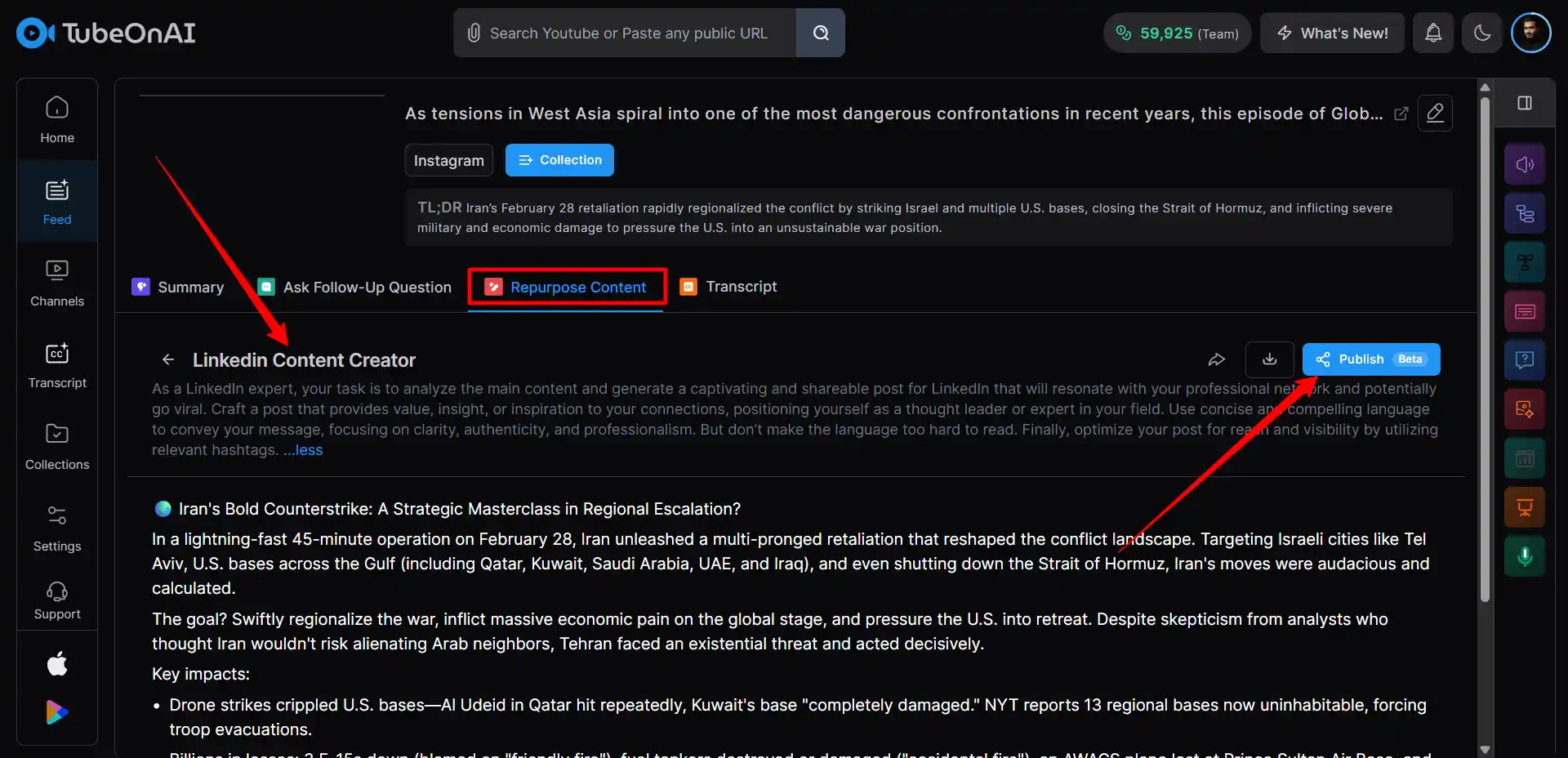Viewport: 1568px width, 758px height.
Task: Open the user profile avatar
Action: coord(1530,33)
